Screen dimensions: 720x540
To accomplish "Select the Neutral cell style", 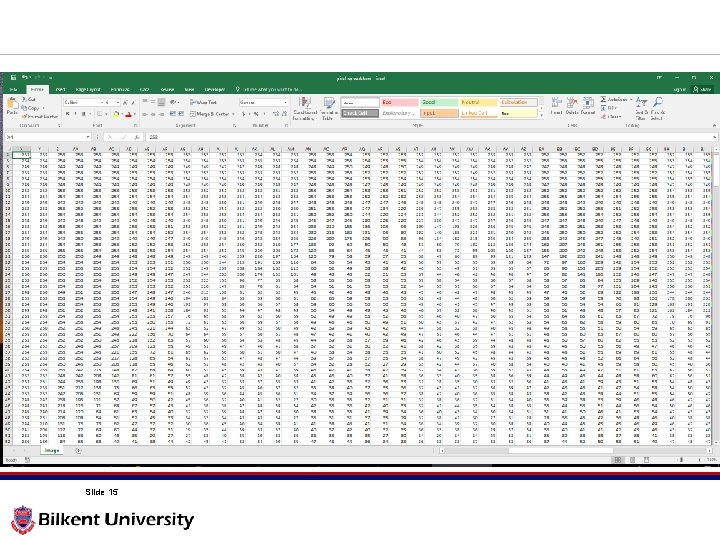I will click(x=478, y=102).
